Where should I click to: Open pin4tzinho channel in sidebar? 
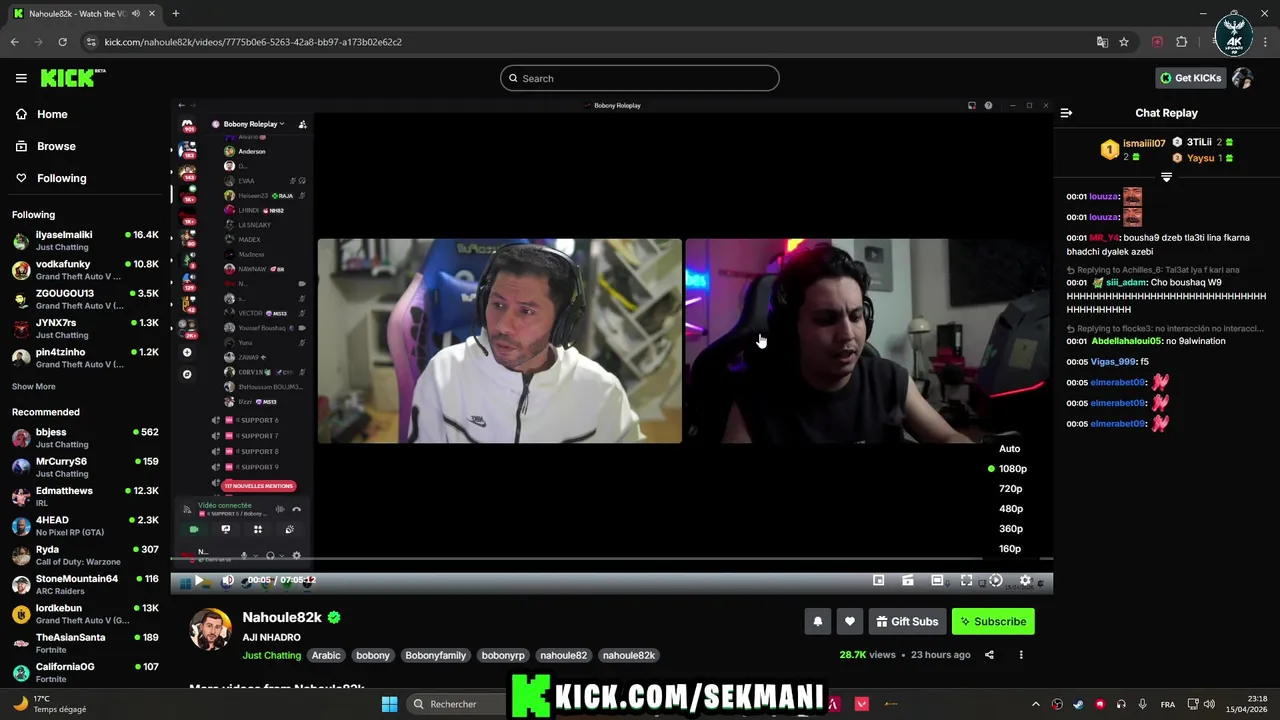click(x=85, y=358)
